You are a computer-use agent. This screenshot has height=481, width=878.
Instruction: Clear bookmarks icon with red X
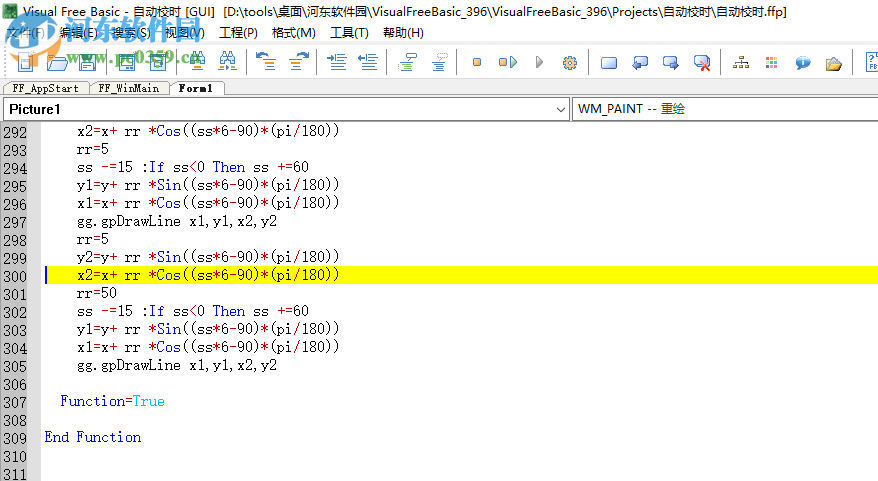pyautogui.click(x=702, y=63)
